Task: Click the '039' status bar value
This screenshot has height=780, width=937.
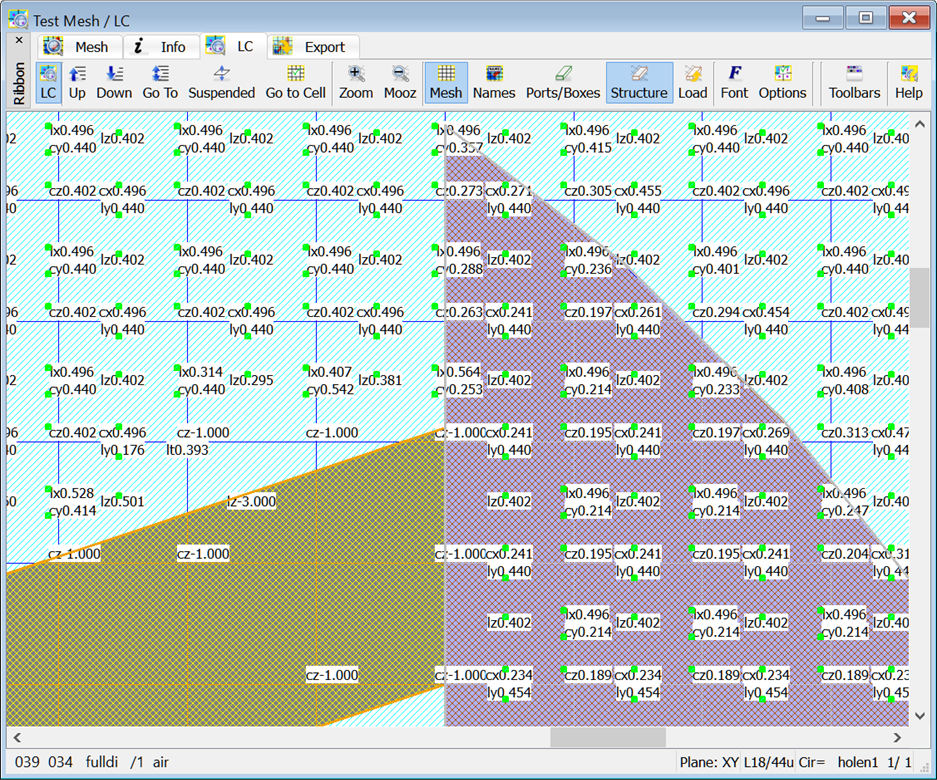Action: coord(27,762)
